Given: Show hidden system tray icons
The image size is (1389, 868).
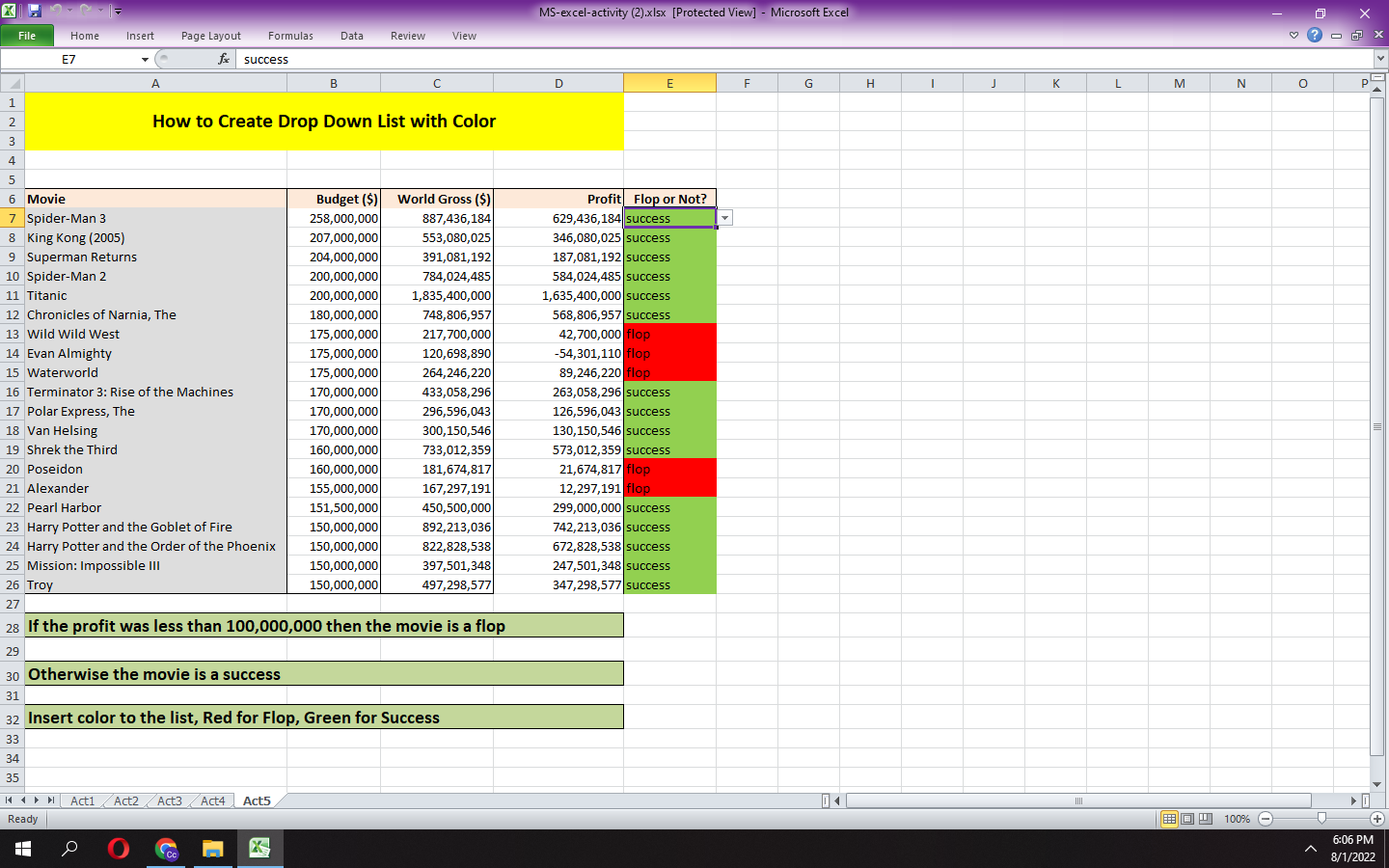Looking at the screenshot, I should click(1310, 849).
